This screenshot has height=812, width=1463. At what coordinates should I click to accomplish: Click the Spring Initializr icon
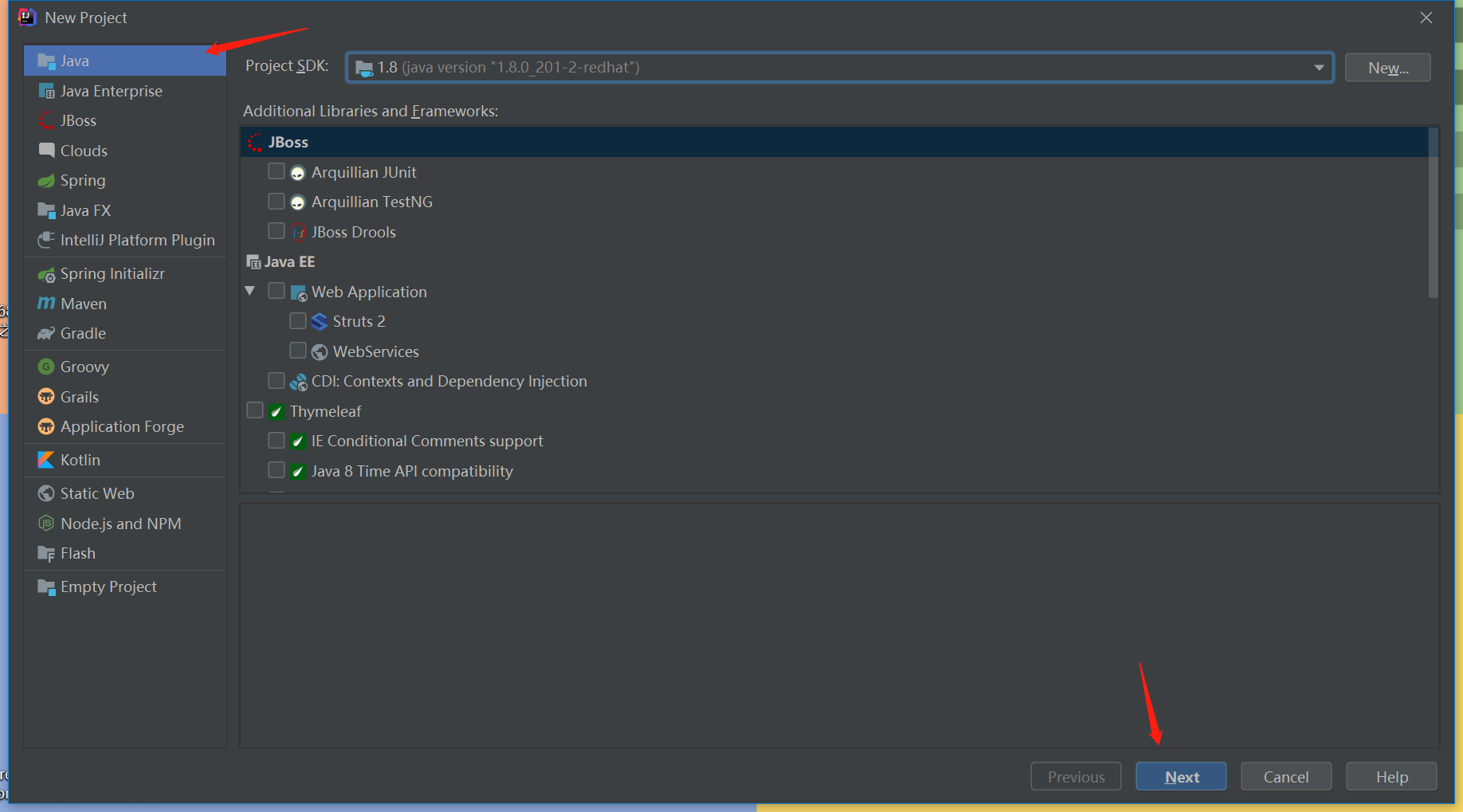pos(46,274)
